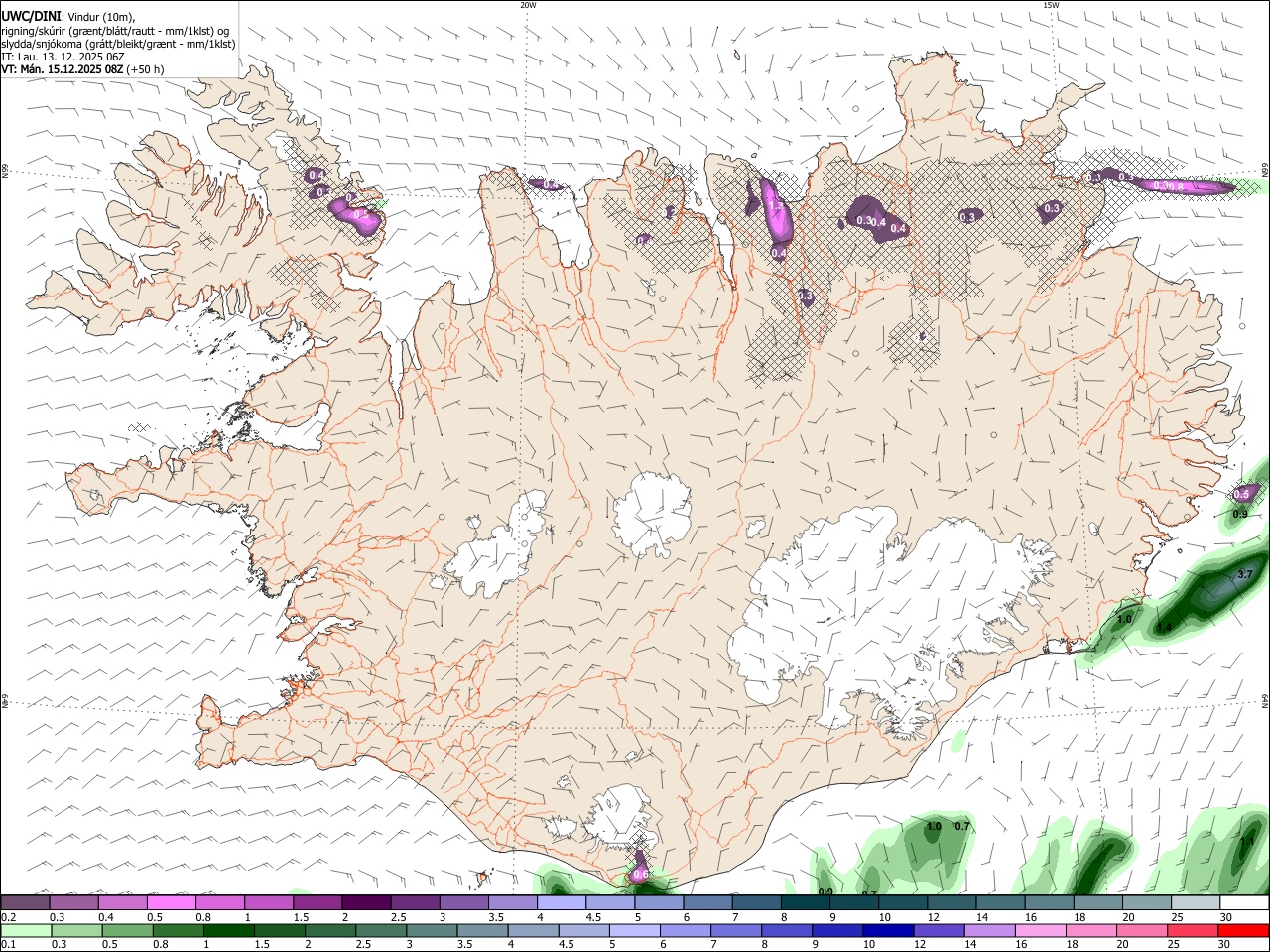Select the light lavender 4–4.5 snow swatch
Screen dimensions: 1270x952
point(562,903)
